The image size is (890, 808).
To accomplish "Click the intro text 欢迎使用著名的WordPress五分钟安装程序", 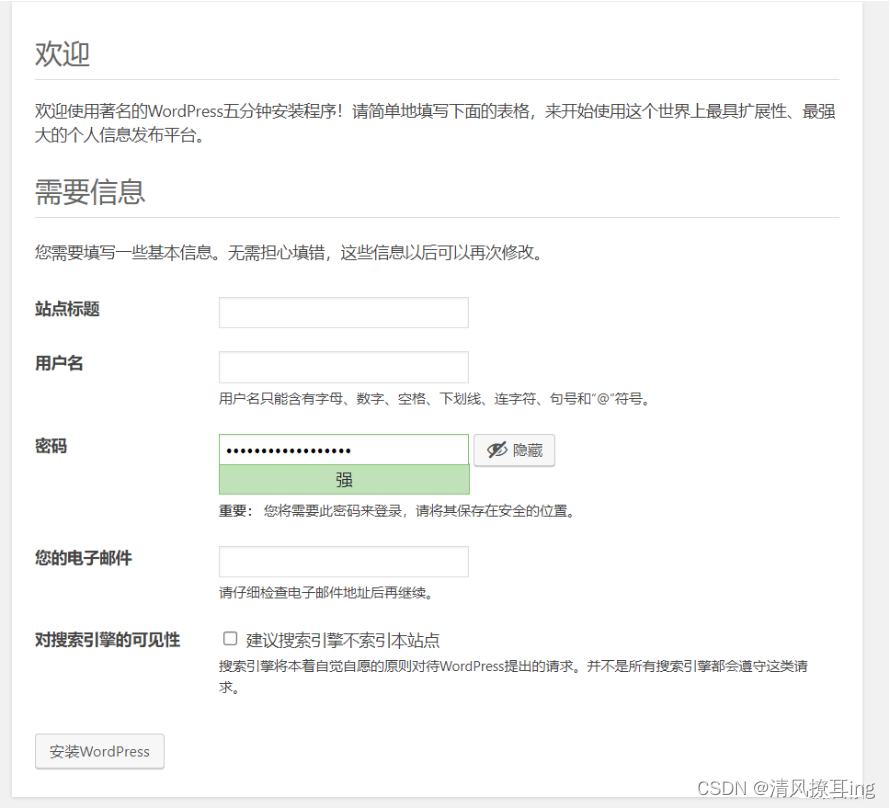I will coord(435,123).
